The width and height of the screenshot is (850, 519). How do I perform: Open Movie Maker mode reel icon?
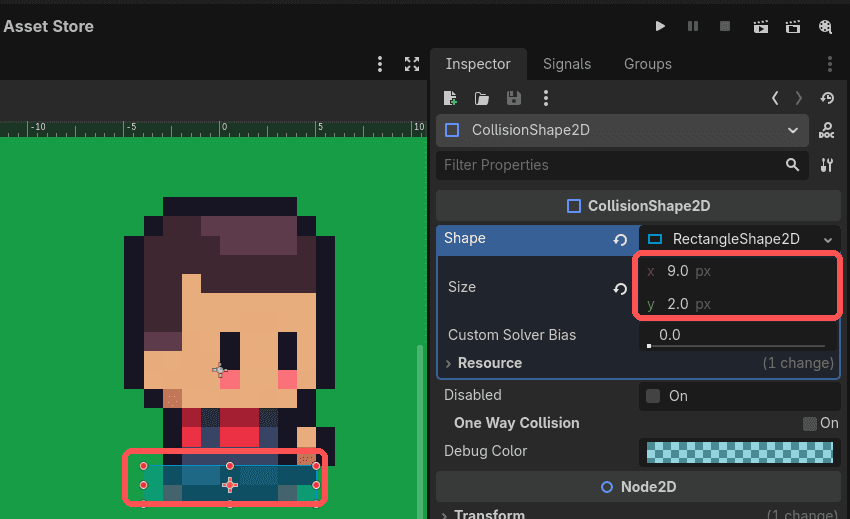(x=825, y=27)
